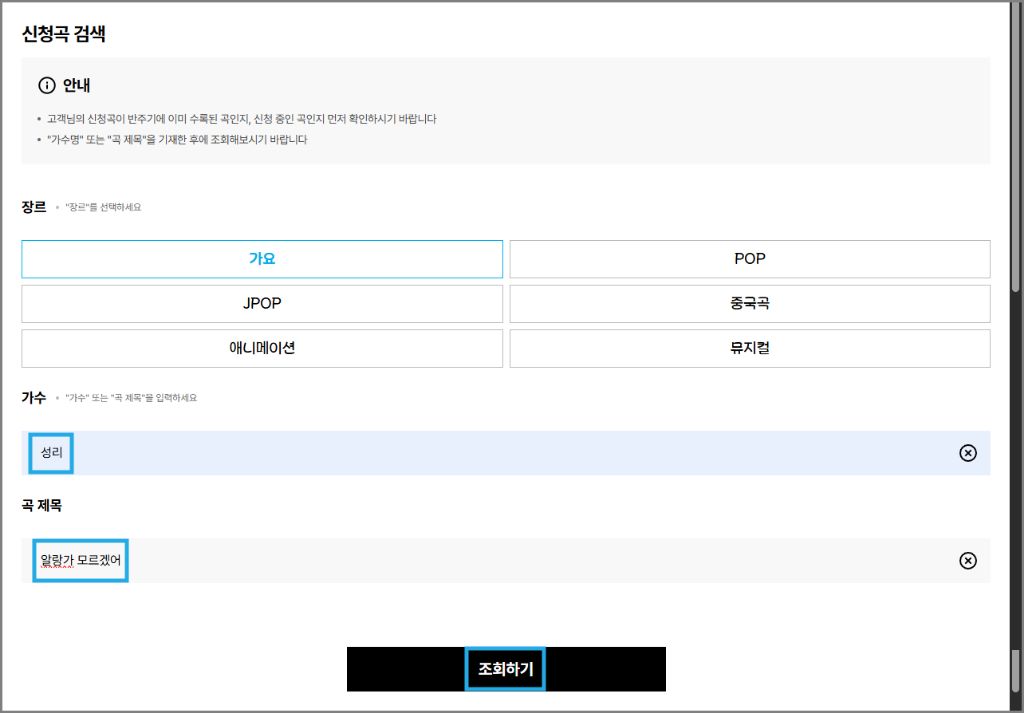
Task: Click the hint text "장르"를 선택하세요
Action: tap(103, 208)
